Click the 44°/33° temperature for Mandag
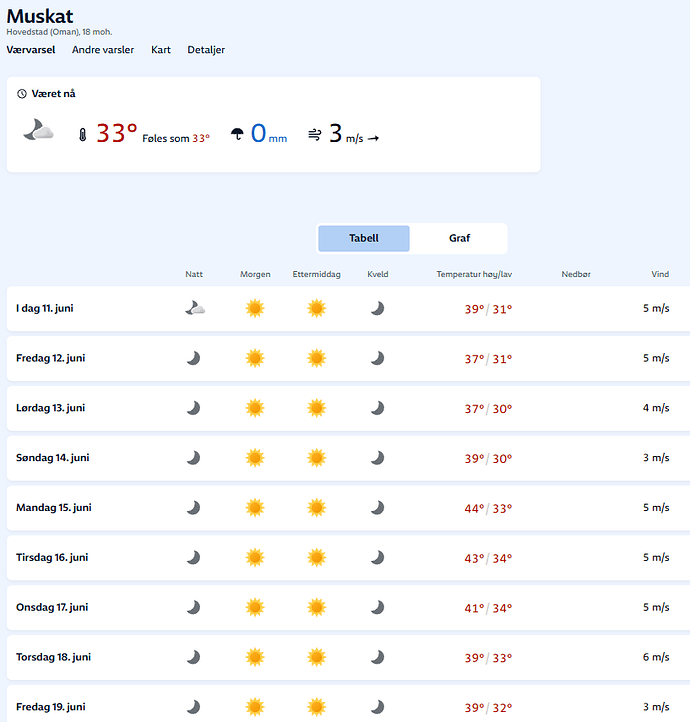Image resolution: width=690 pixels, height=722 pixels. (x=488, y=508)
